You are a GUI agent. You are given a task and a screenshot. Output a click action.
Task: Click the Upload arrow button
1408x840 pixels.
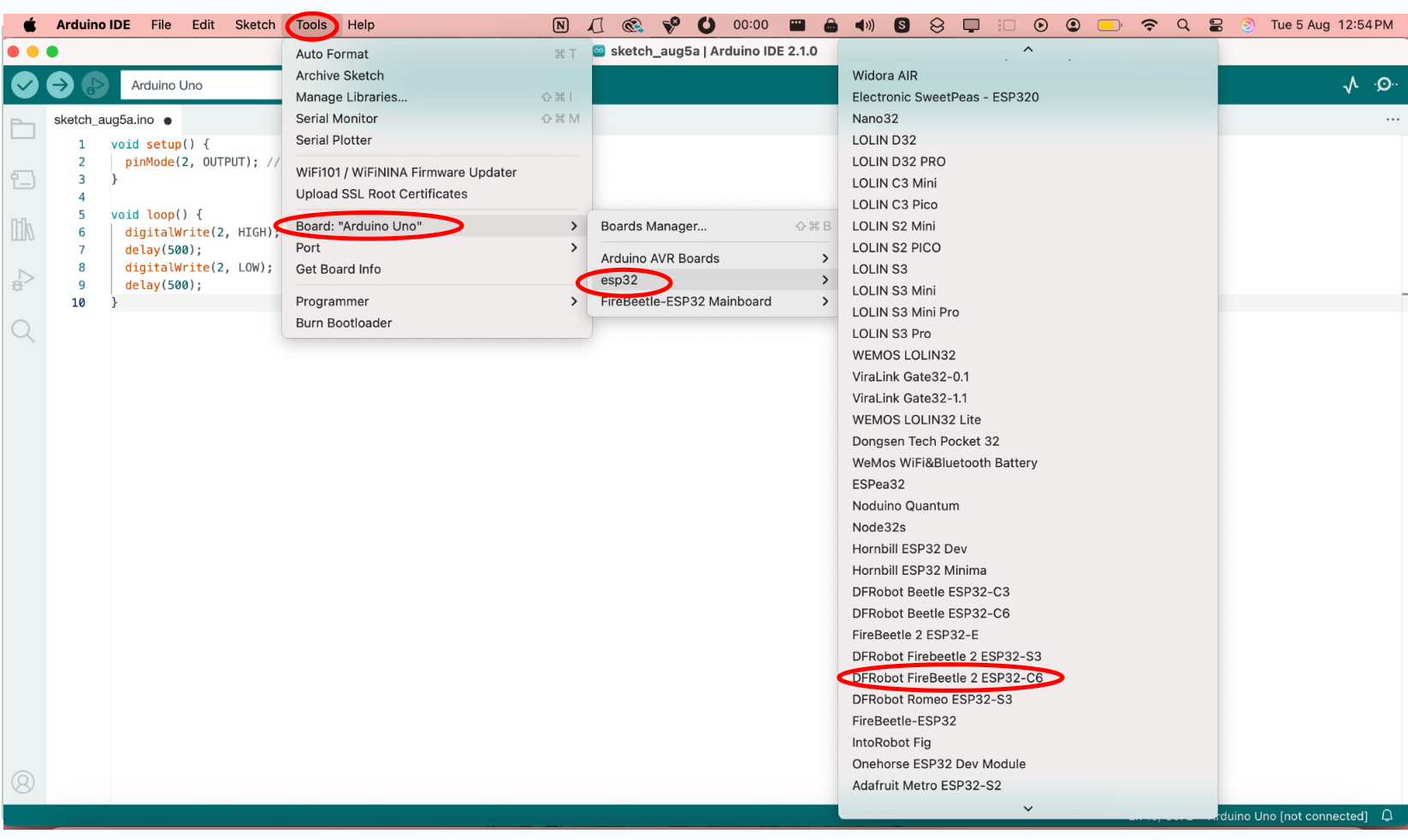60,85
